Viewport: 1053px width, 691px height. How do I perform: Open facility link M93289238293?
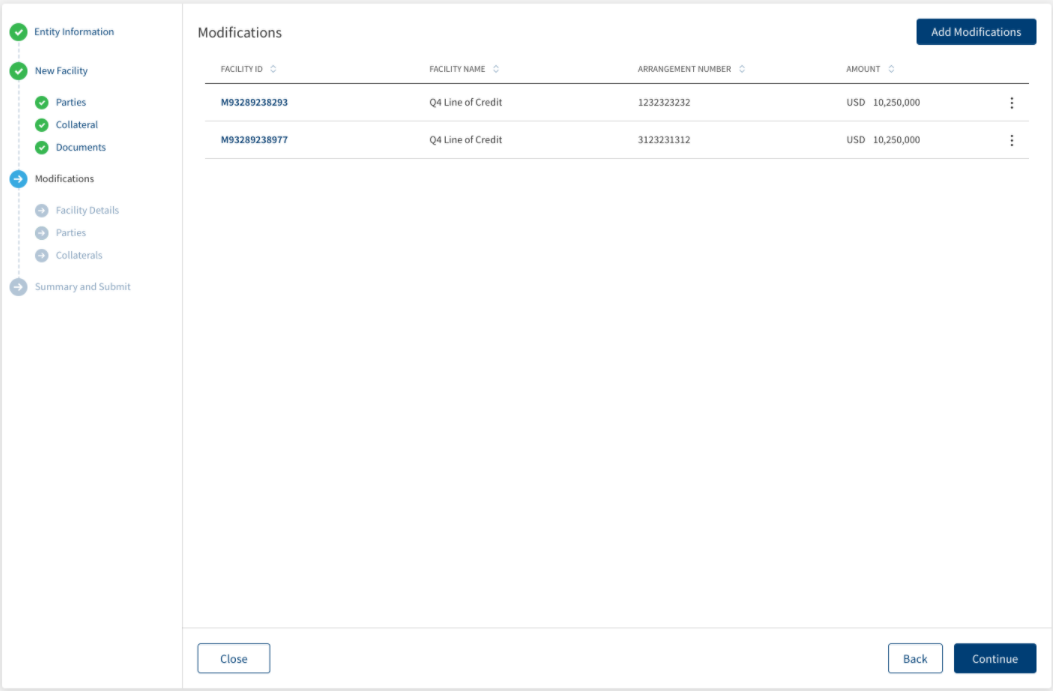[254, 102]
